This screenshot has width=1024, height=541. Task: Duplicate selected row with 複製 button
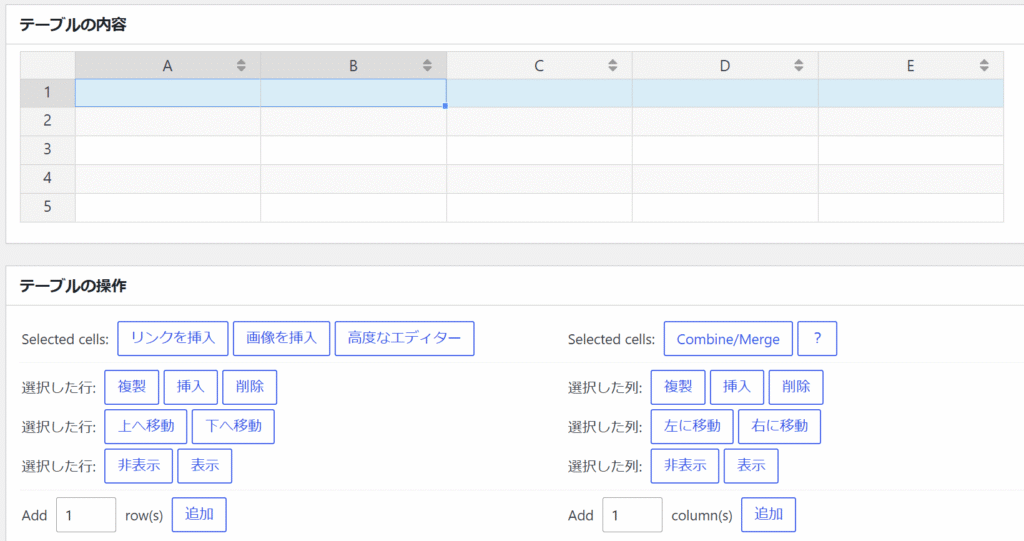(x=132, y=387)
